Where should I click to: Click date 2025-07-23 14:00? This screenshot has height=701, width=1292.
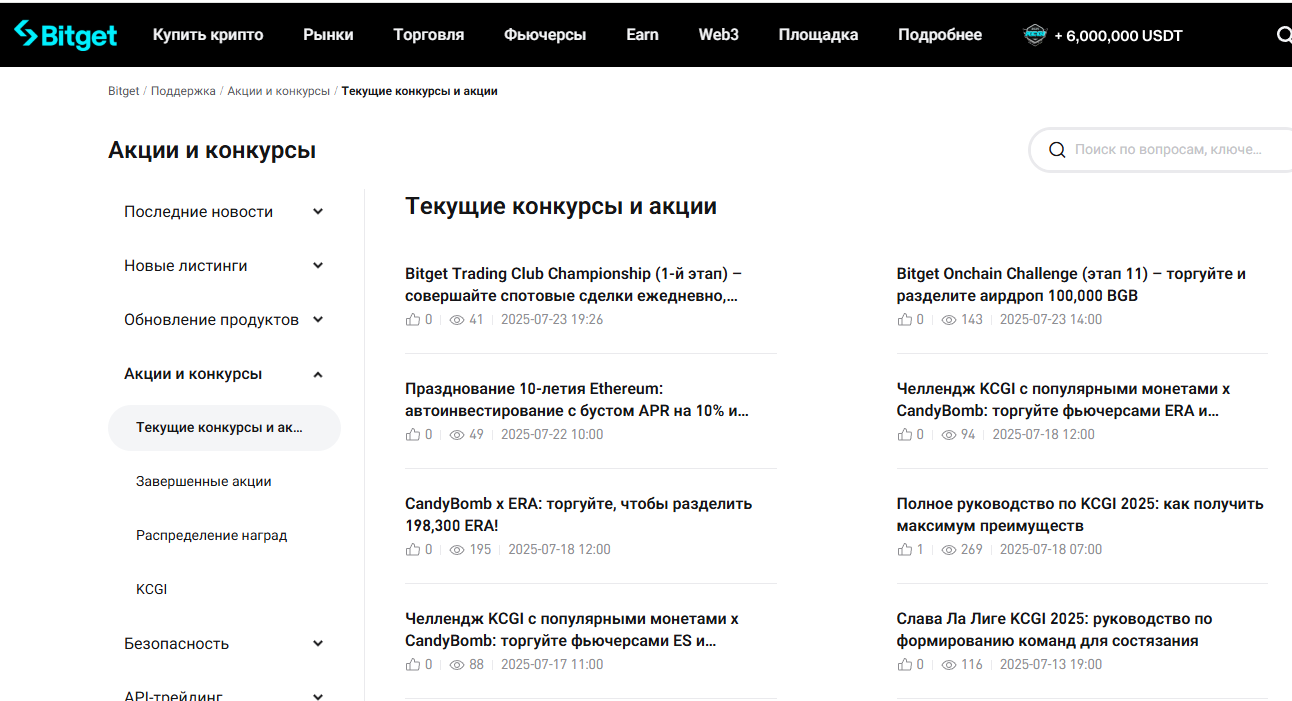1051,320
